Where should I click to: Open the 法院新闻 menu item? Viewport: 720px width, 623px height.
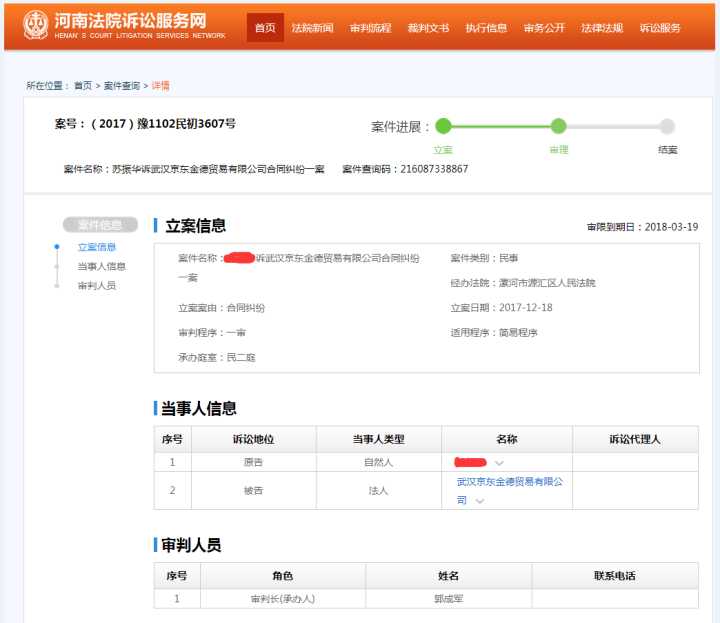(x=312, y=28)
